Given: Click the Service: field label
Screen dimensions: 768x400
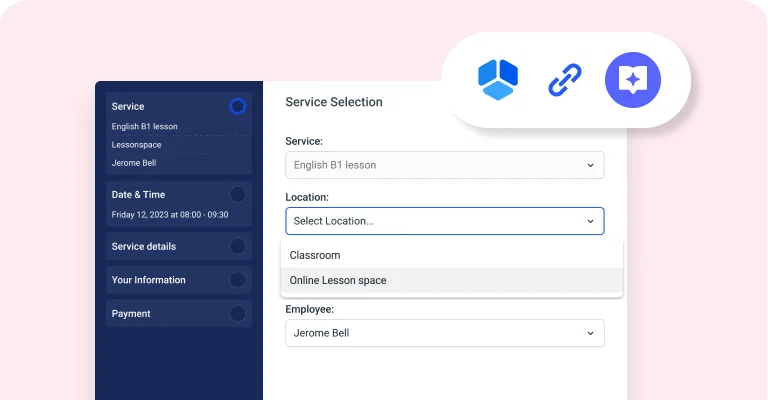Looking at the screenshot, I should (304, 141).
